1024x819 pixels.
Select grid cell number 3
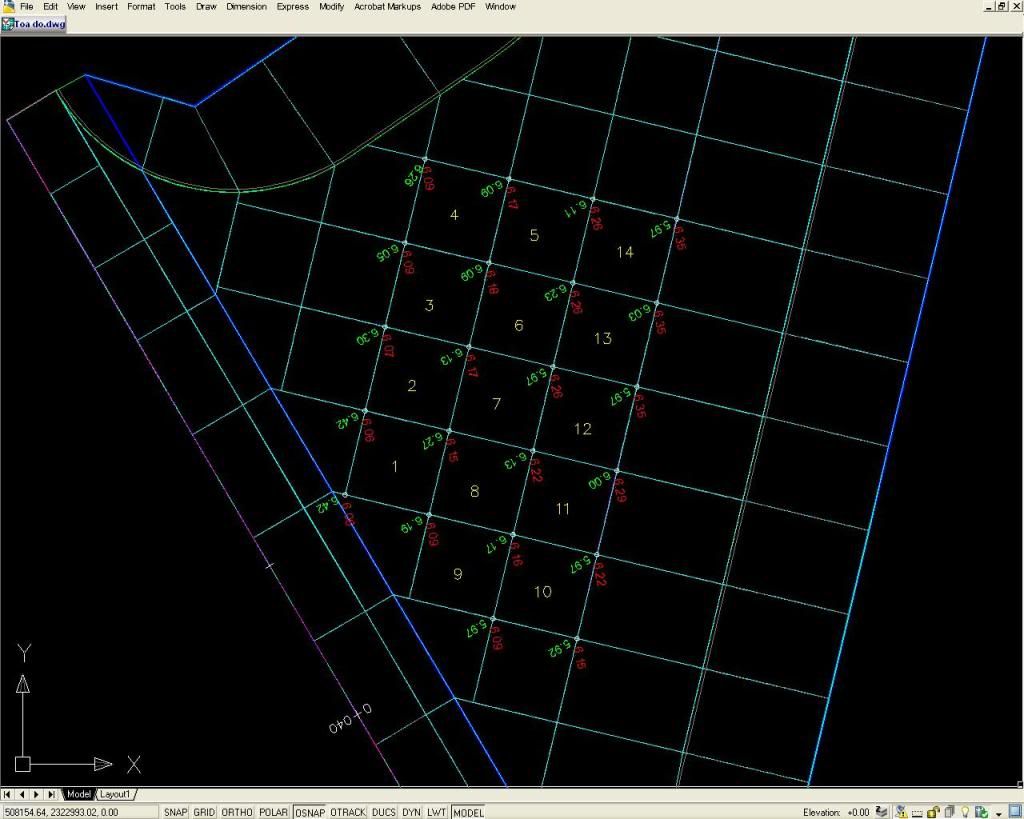(429, 305)
